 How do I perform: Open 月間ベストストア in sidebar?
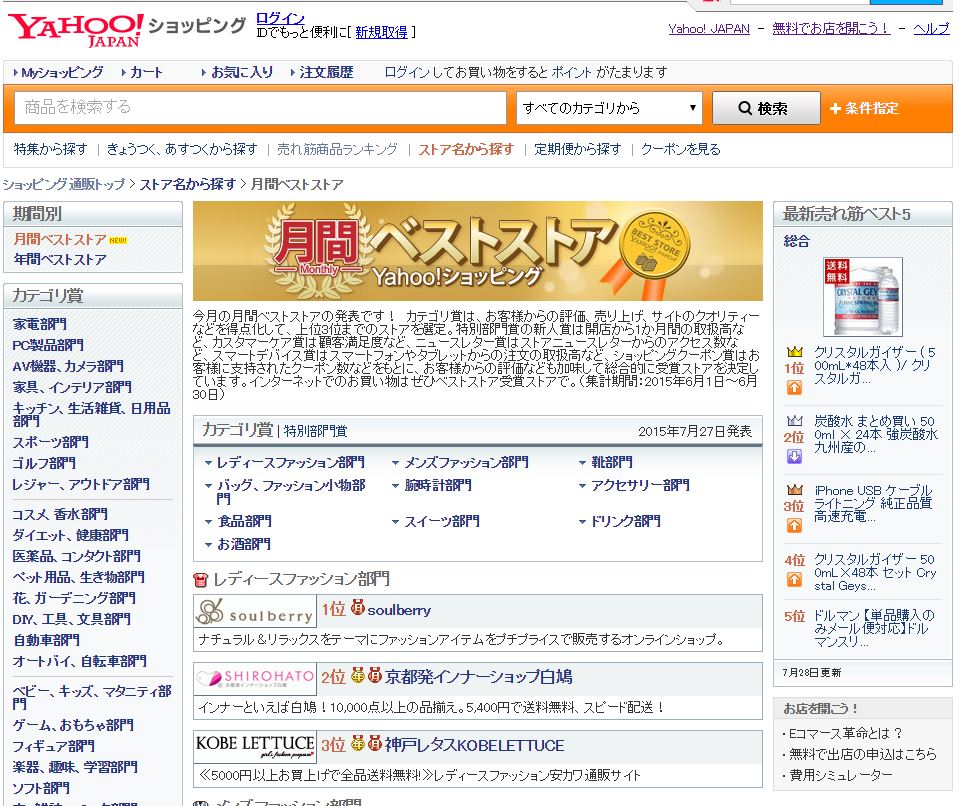[x=60, y=239]
